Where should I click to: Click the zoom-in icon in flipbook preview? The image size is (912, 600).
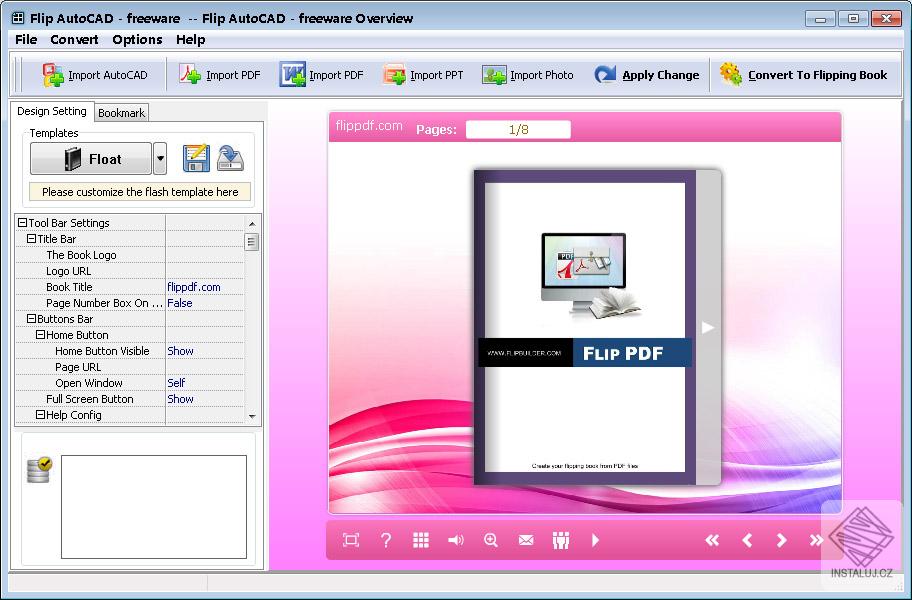[x=491, y=540]
